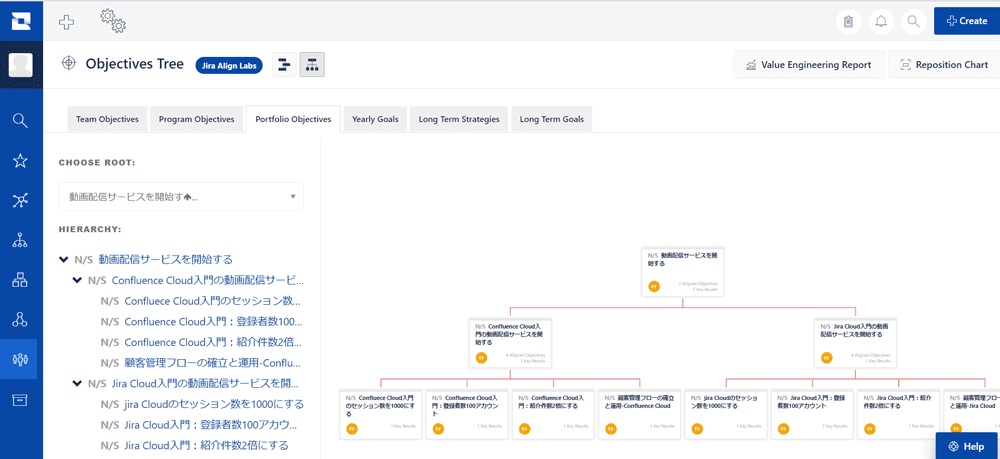Switch to the Yearly Goals tab

[375, 119]
